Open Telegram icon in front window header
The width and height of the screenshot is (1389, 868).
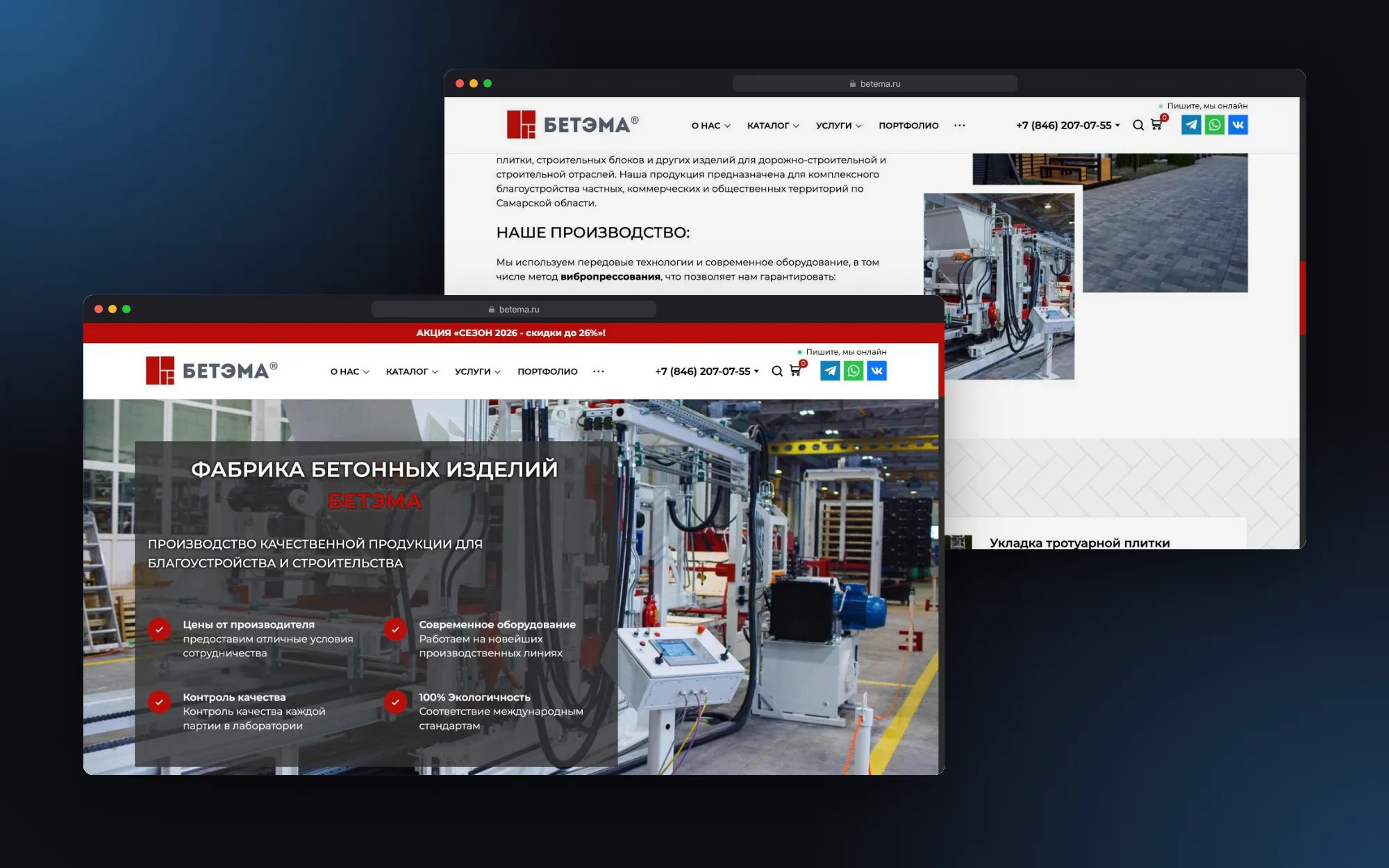click(x=830, y=371)
